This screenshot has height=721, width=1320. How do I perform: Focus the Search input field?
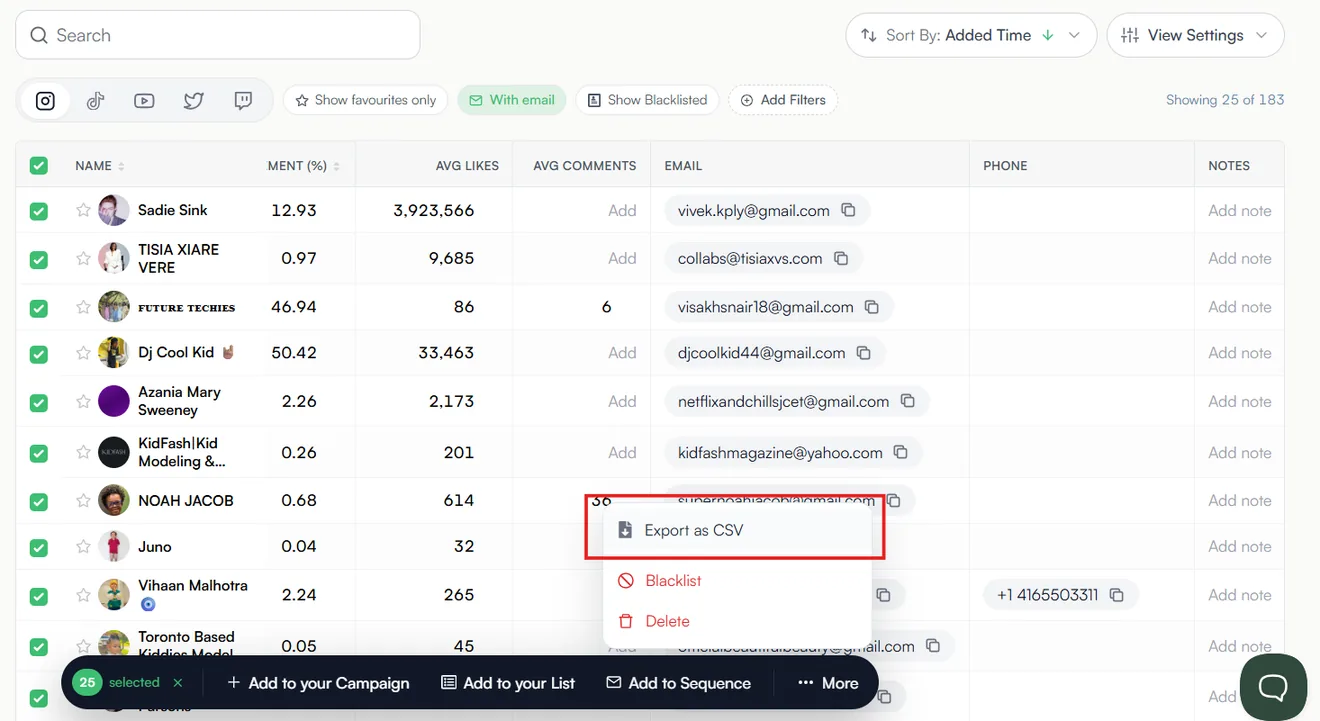point(218,35)
